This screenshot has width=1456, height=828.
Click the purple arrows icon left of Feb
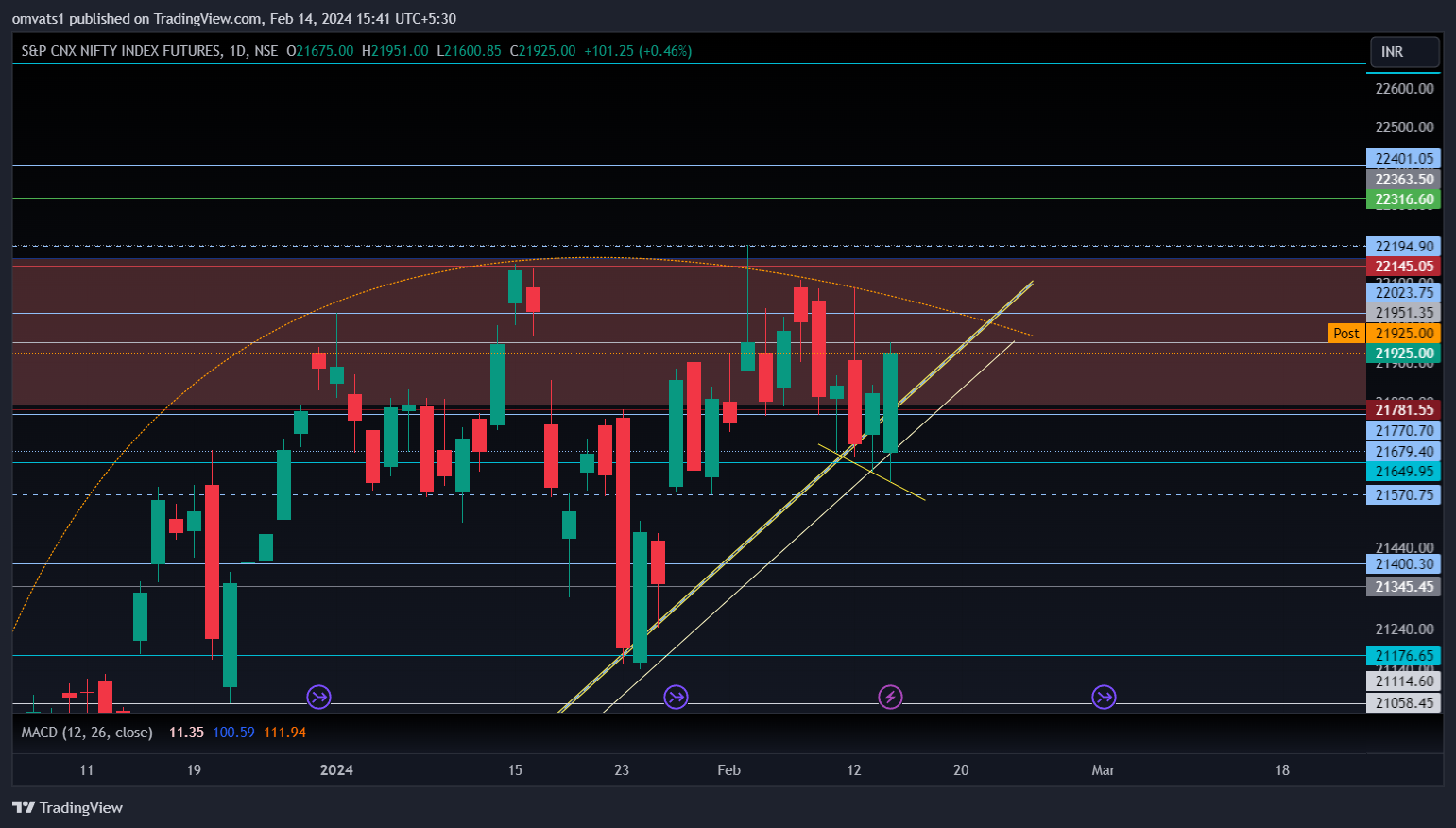tap(676, 698)
